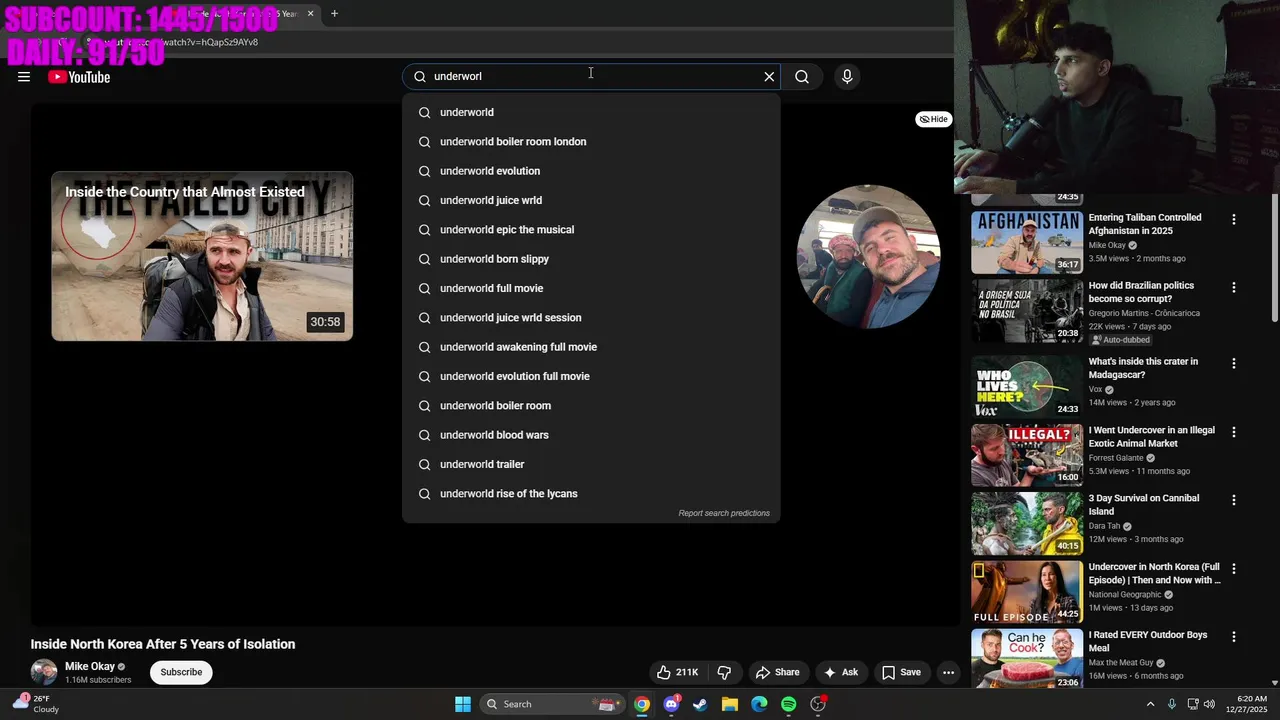Like the video with 211K likes
This screenshot has width=1280, height=720.
(678, 672)
